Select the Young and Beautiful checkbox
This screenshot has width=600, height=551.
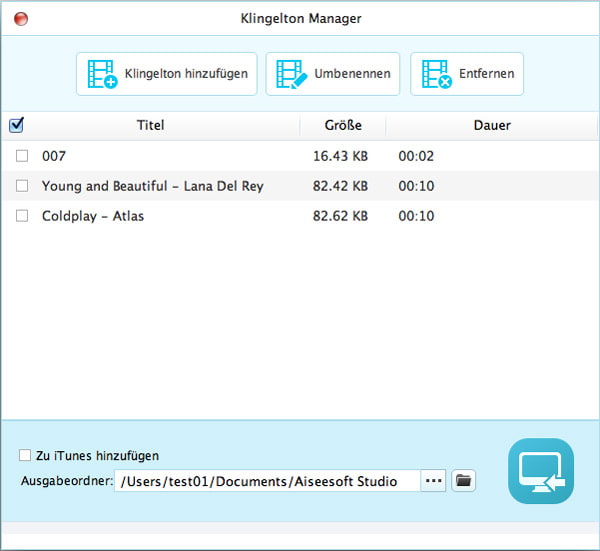tap(22, 186)
